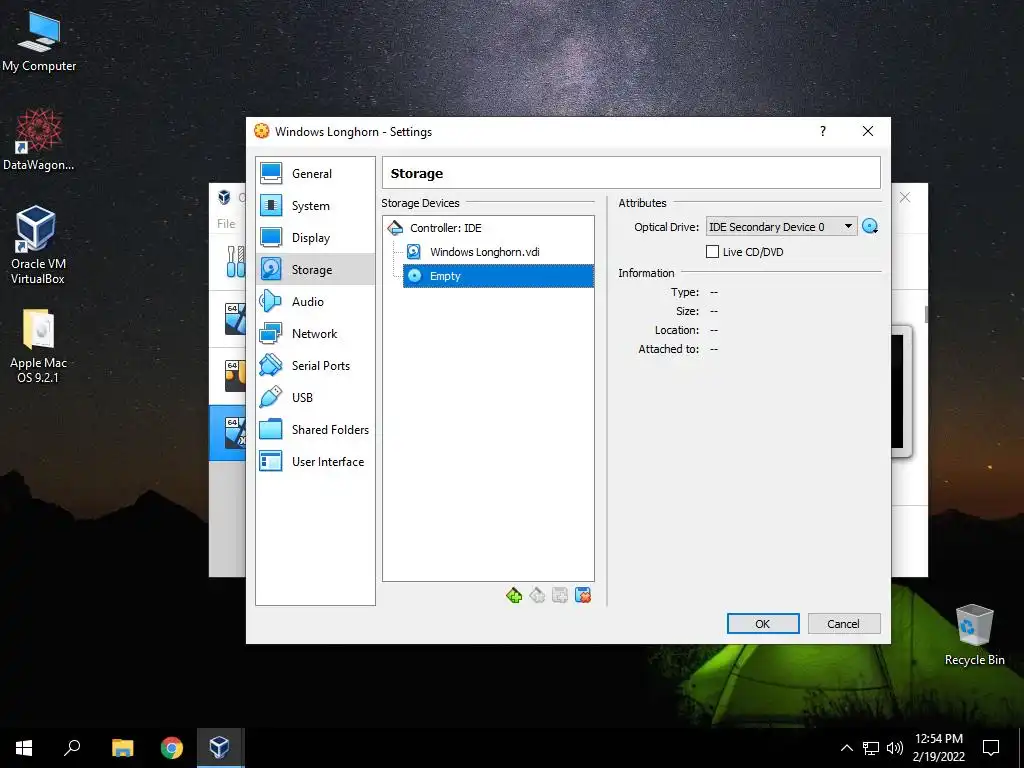Click the help question mark button
1024x768 pixels.
click(823, 131)
